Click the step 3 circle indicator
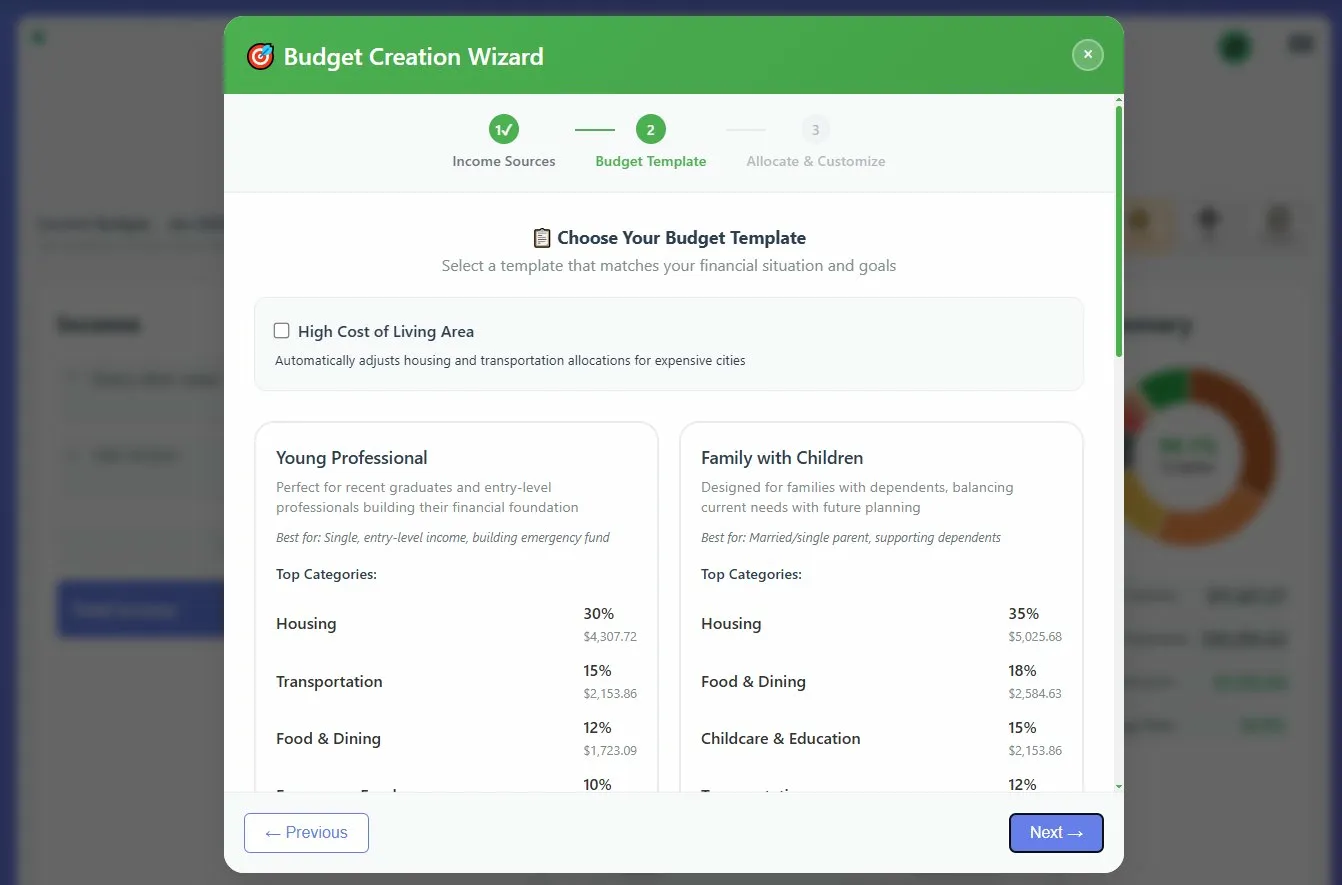Image resolution: width=1342 pixels, height=885 pixels. 815,129
